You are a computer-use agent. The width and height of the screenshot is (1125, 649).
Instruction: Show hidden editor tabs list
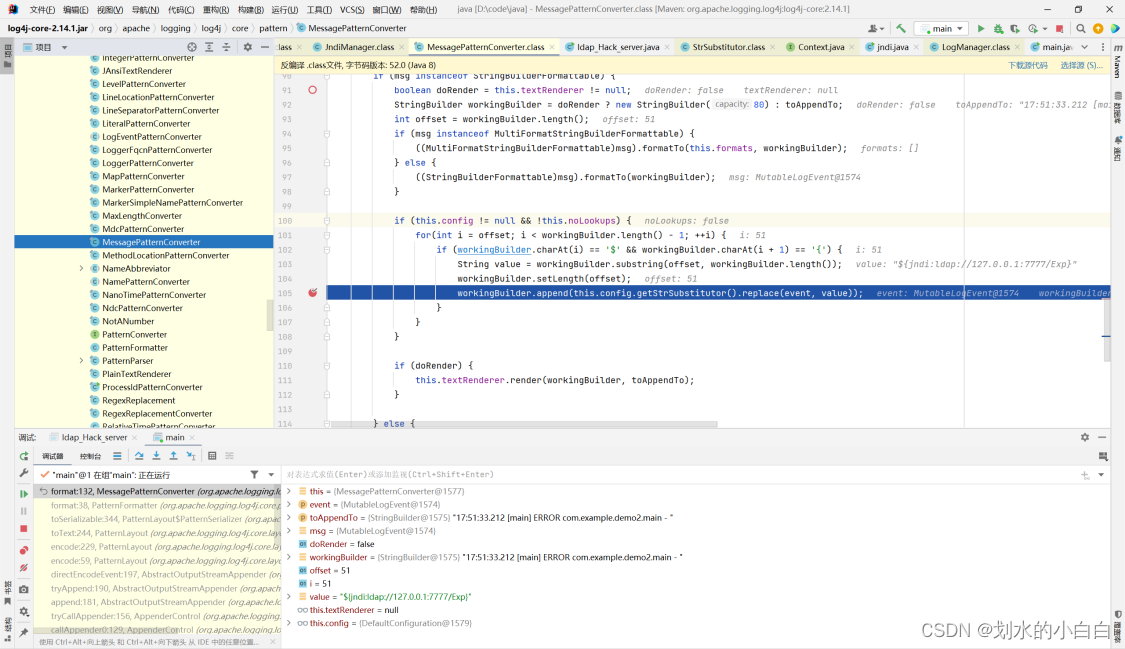(x=1085, y=47)
